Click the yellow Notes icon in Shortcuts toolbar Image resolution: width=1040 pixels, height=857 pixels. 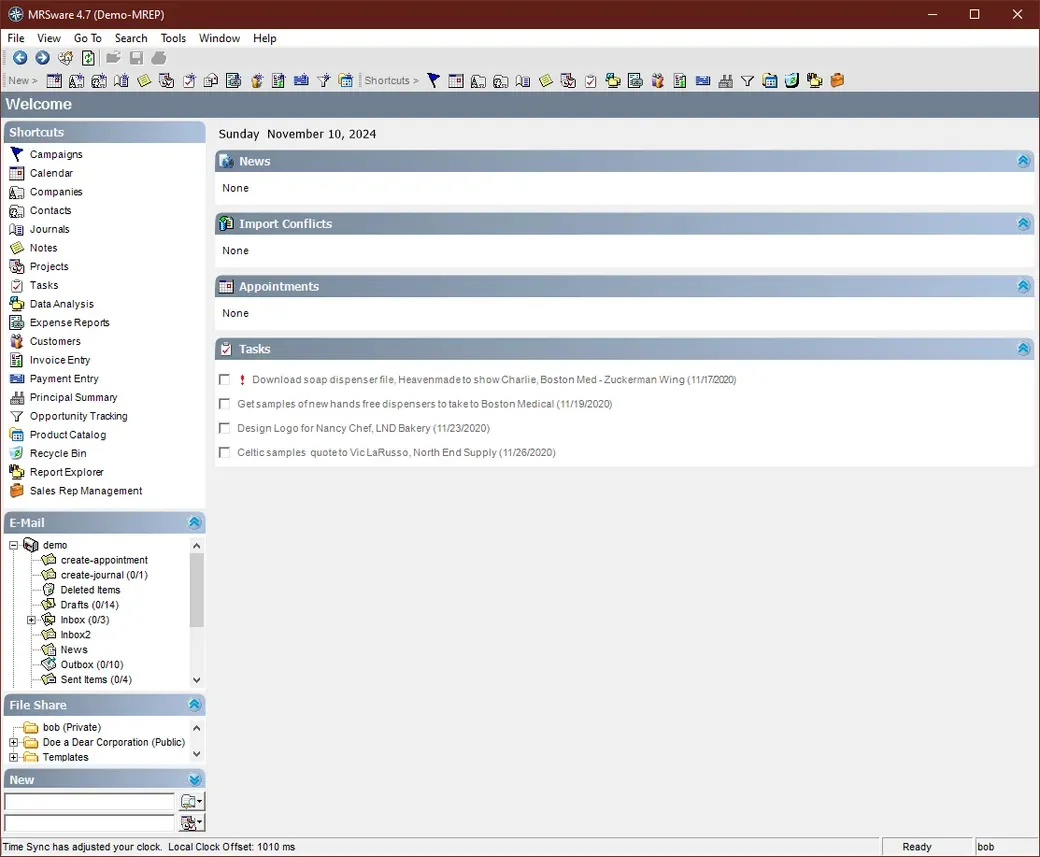pyautogui.click(x=546, y=81)
